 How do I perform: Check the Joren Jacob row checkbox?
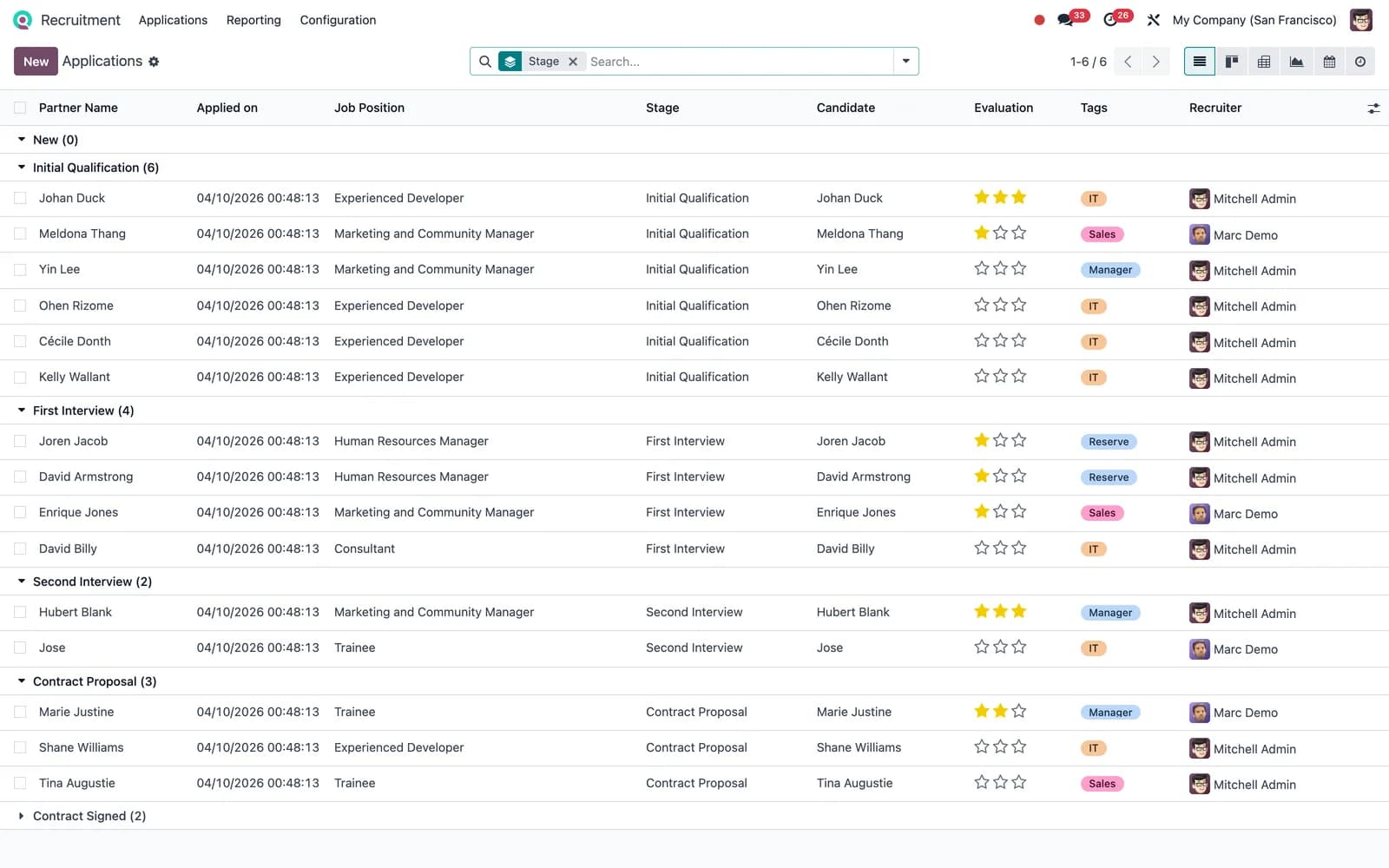pos(20,441)
